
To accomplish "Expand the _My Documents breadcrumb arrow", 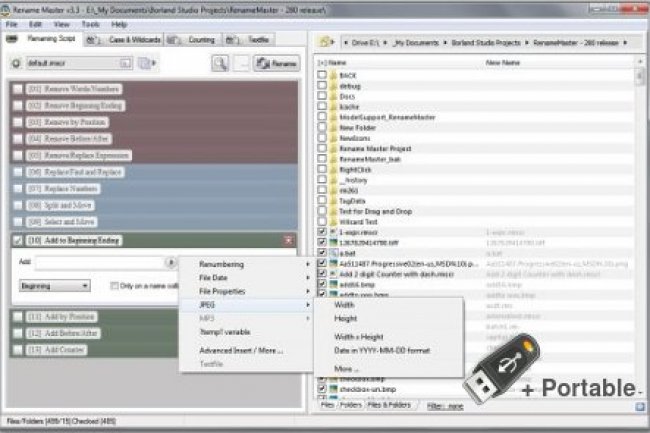I will click(x=445, y=42).
